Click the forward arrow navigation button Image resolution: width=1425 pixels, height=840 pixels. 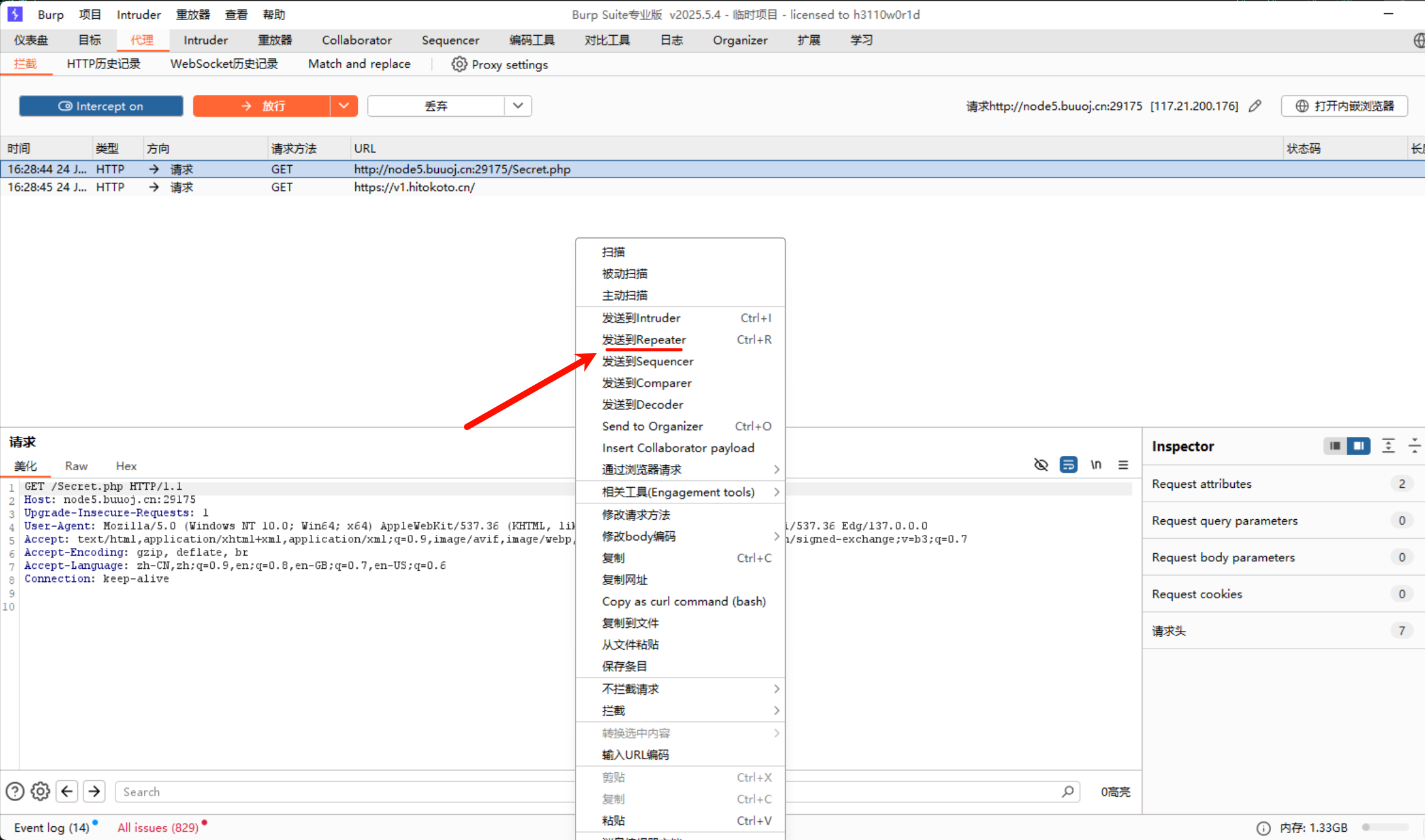point(94,791)
